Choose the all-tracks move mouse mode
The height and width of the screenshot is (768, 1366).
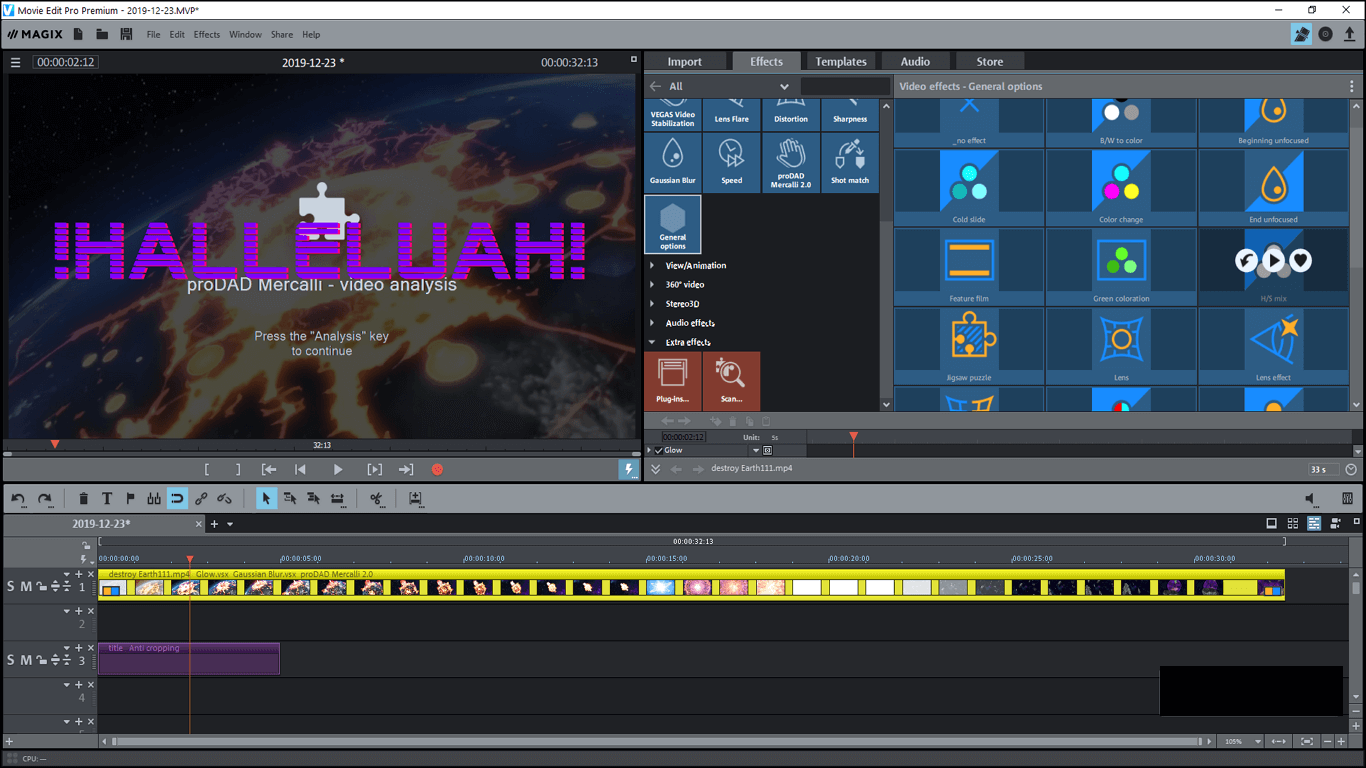pos(313,498)
